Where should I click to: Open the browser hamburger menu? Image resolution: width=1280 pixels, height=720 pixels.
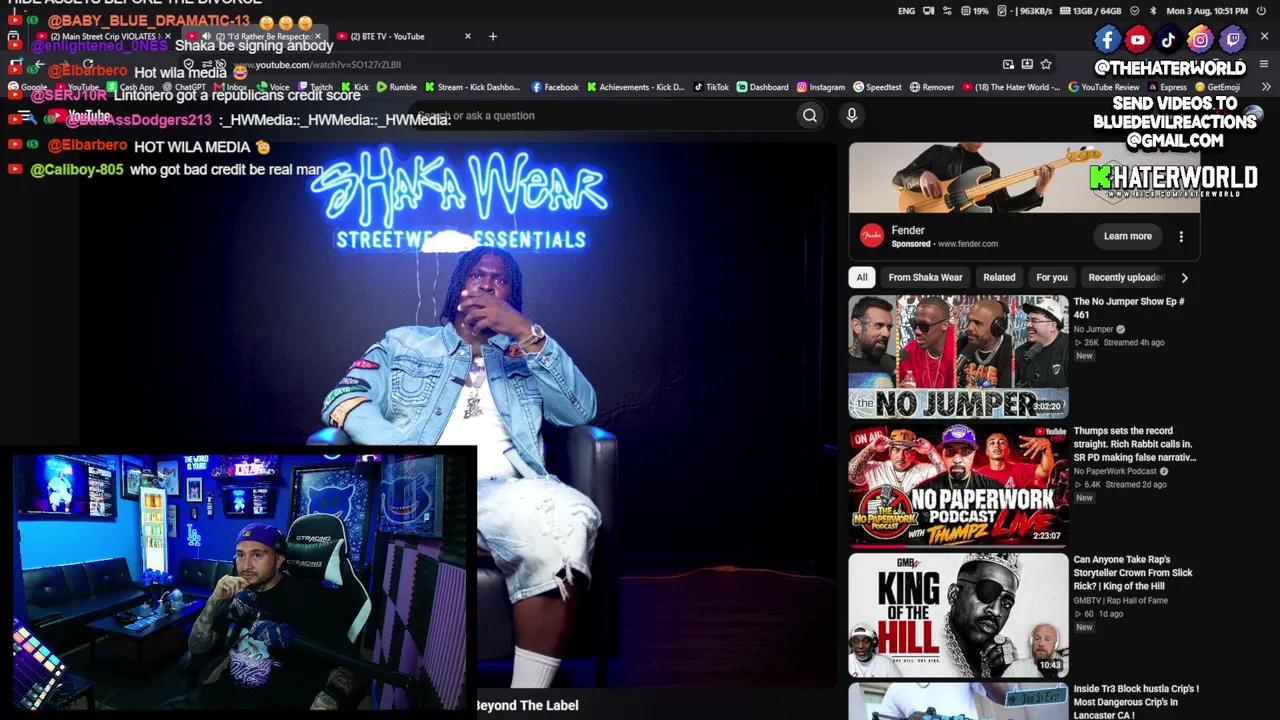coord(1265,64)
